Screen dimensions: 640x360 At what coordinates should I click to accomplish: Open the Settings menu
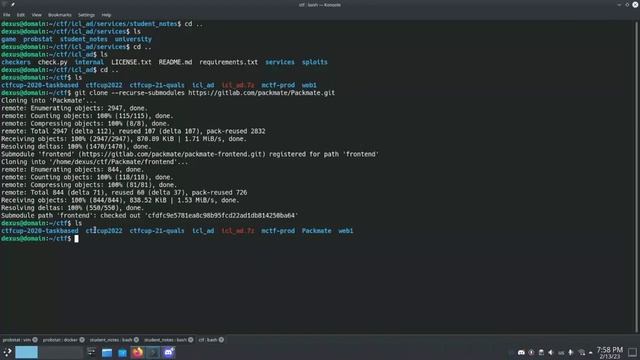click(86, 15)
